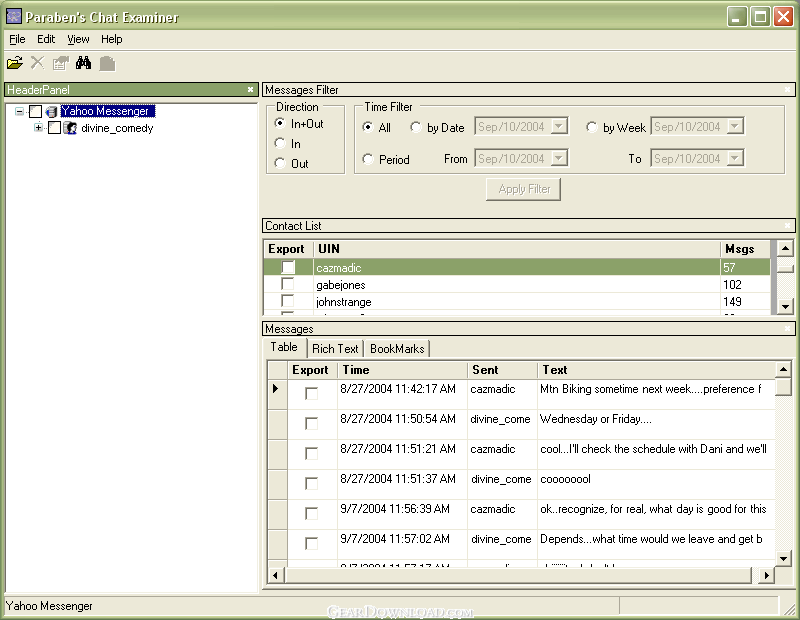Screen dimensions: 800x620
Task: Click the Properties toolbar icon
Action: [61, 63]
